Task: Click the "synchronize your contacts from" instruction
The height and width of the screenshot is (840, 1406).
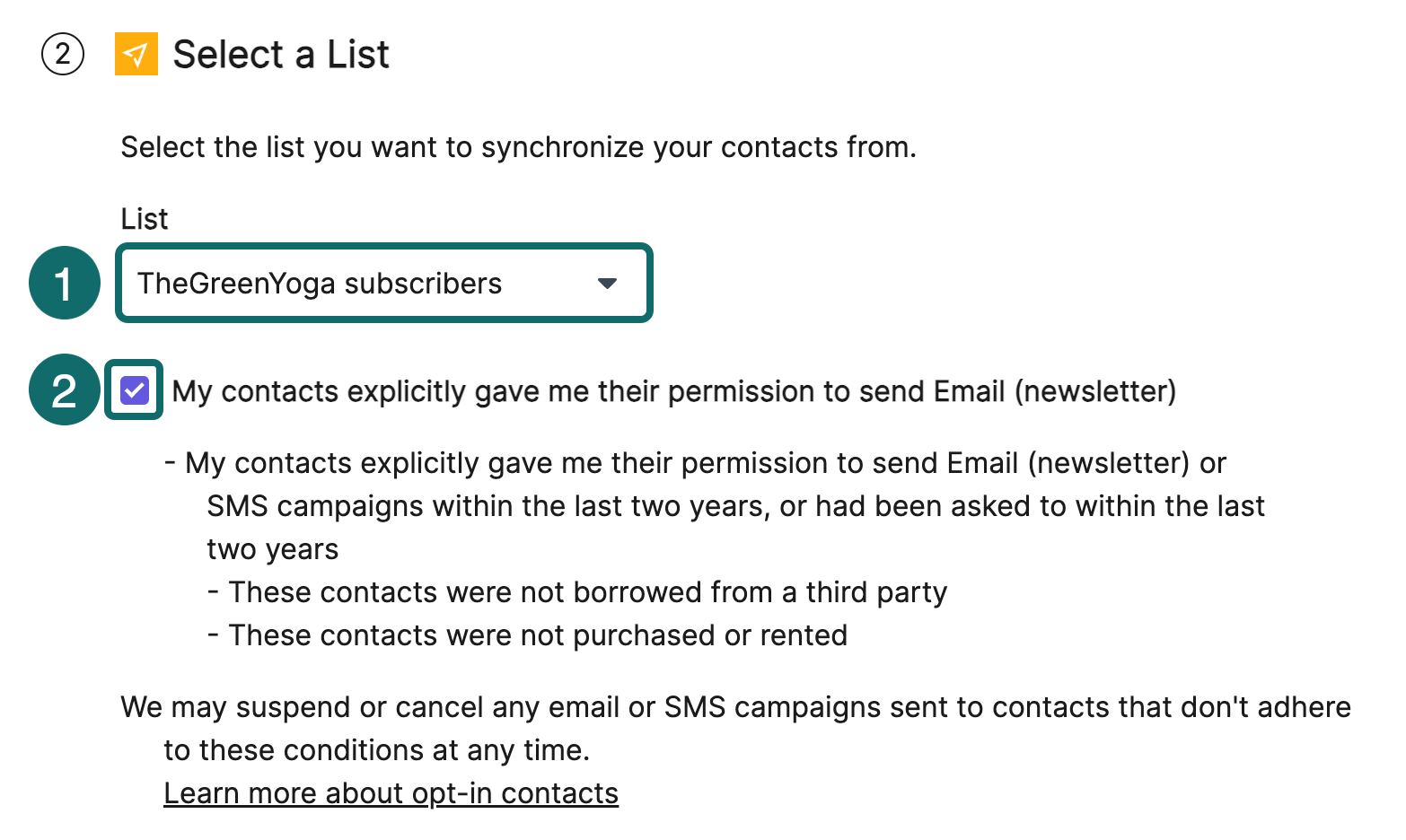Action: 518,147
